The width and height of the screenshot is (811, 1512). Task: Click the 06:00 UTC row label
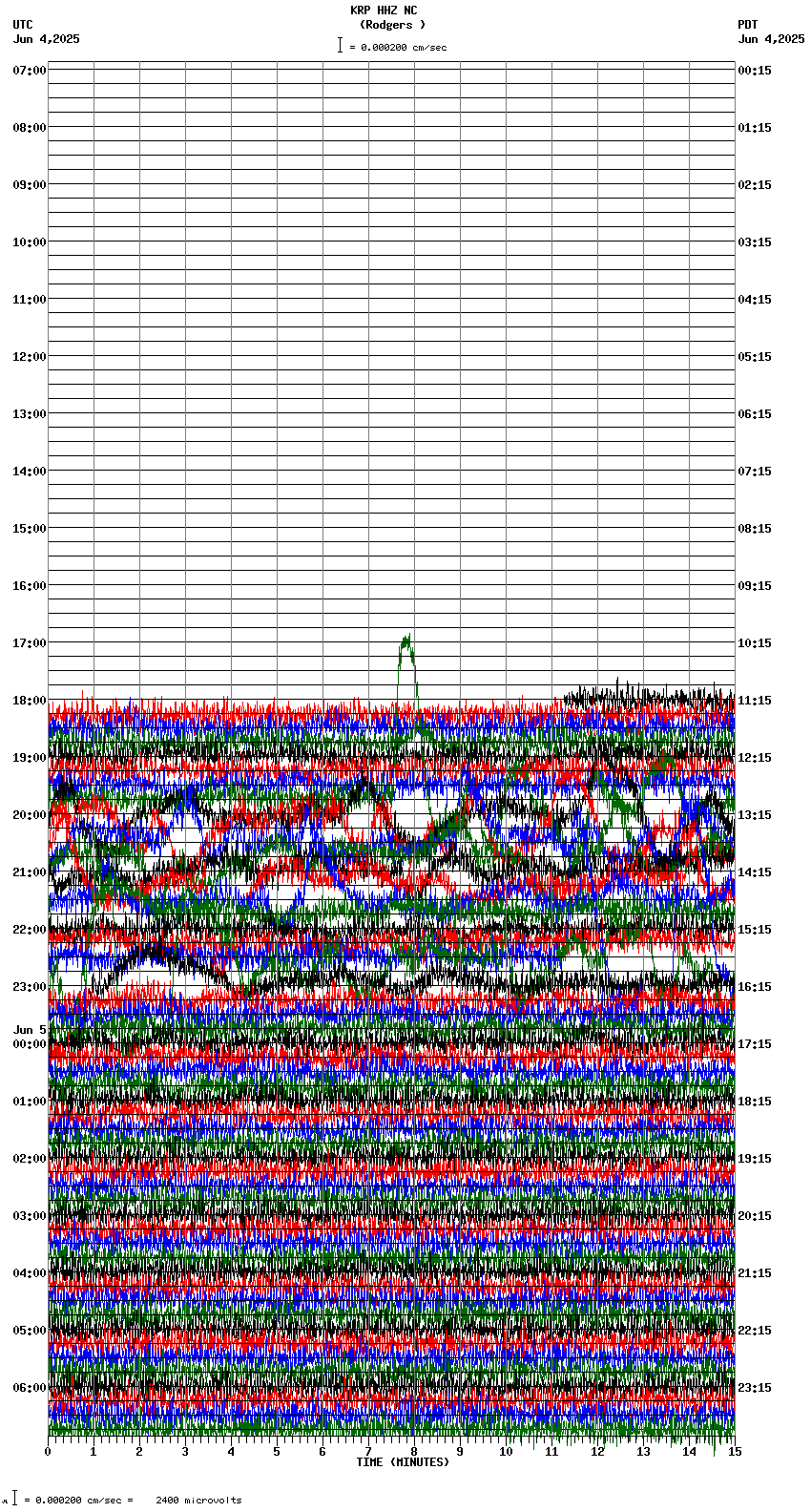[30, 1388]
